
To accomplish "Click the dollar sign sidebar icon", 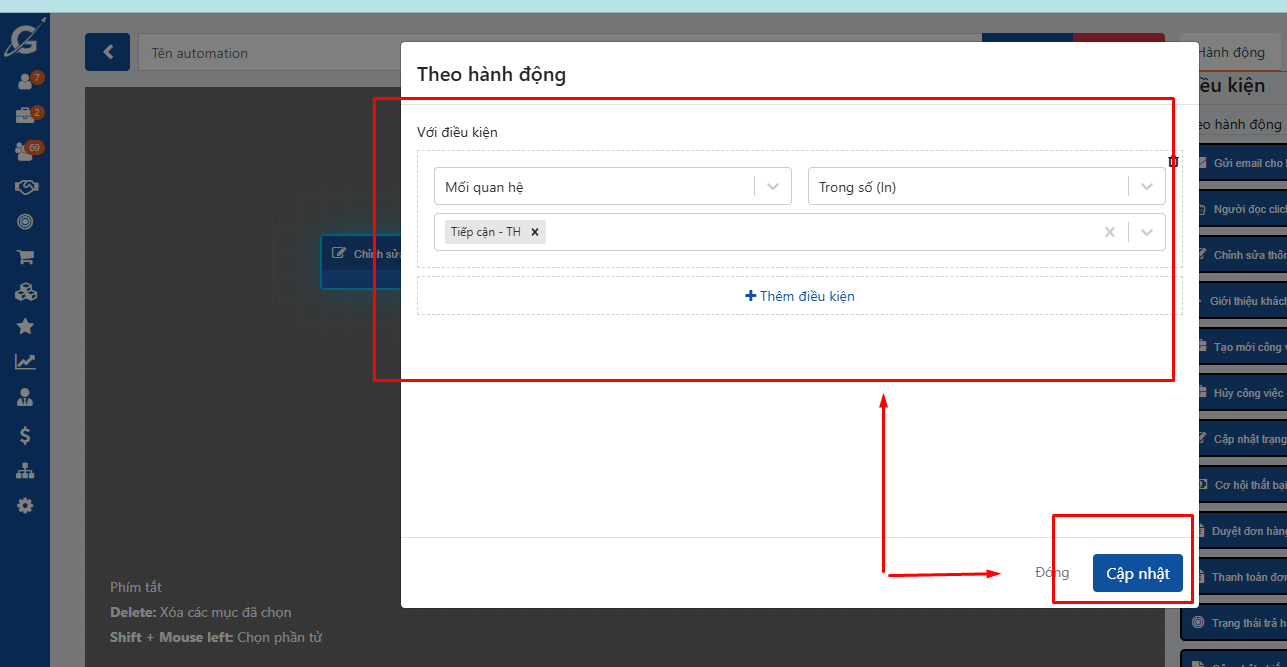I will tap(25, 435).
